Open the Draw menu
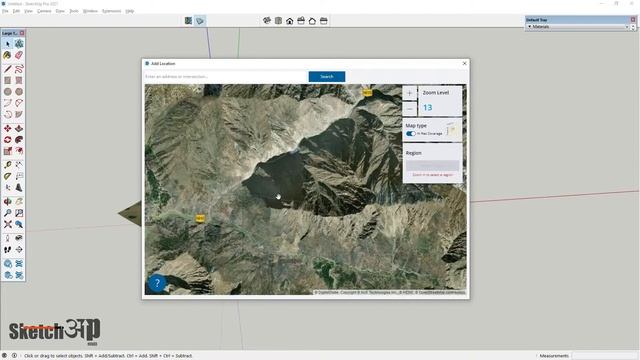Screen dimensions: 640x360 60,11
